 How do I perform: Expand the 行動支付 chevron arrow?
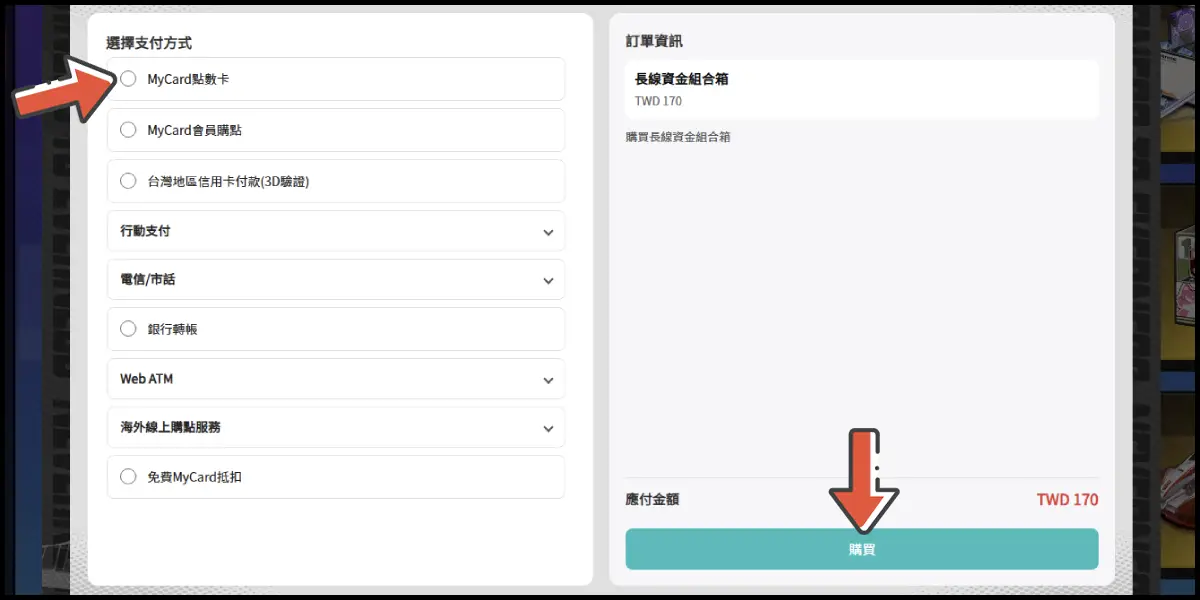pos(548,232)
